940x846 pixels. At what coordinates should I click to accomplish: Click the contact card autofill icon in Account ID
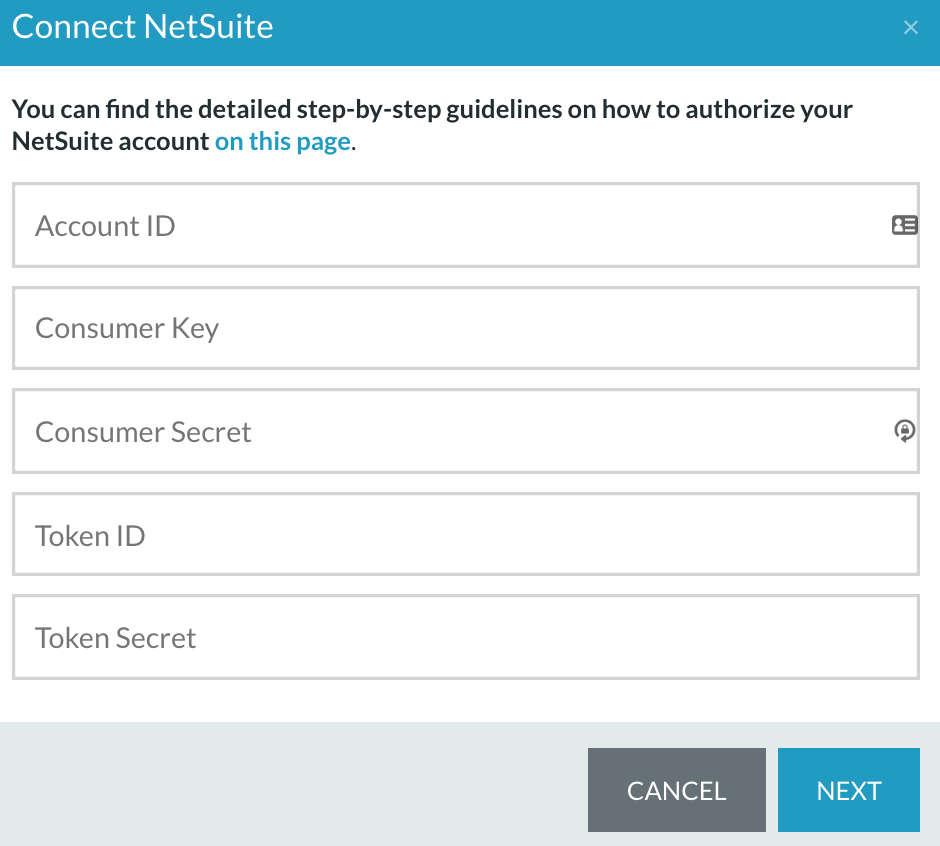pos(904,225)
